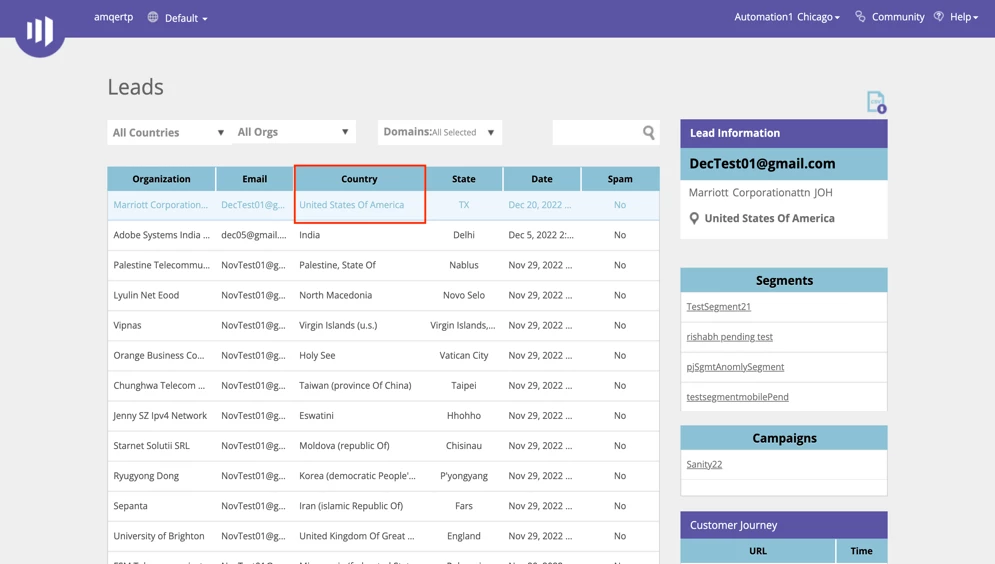Screen dimensions: 995x564
Task: Open the rishabh pending test segment link
Action: click(729, 337)
